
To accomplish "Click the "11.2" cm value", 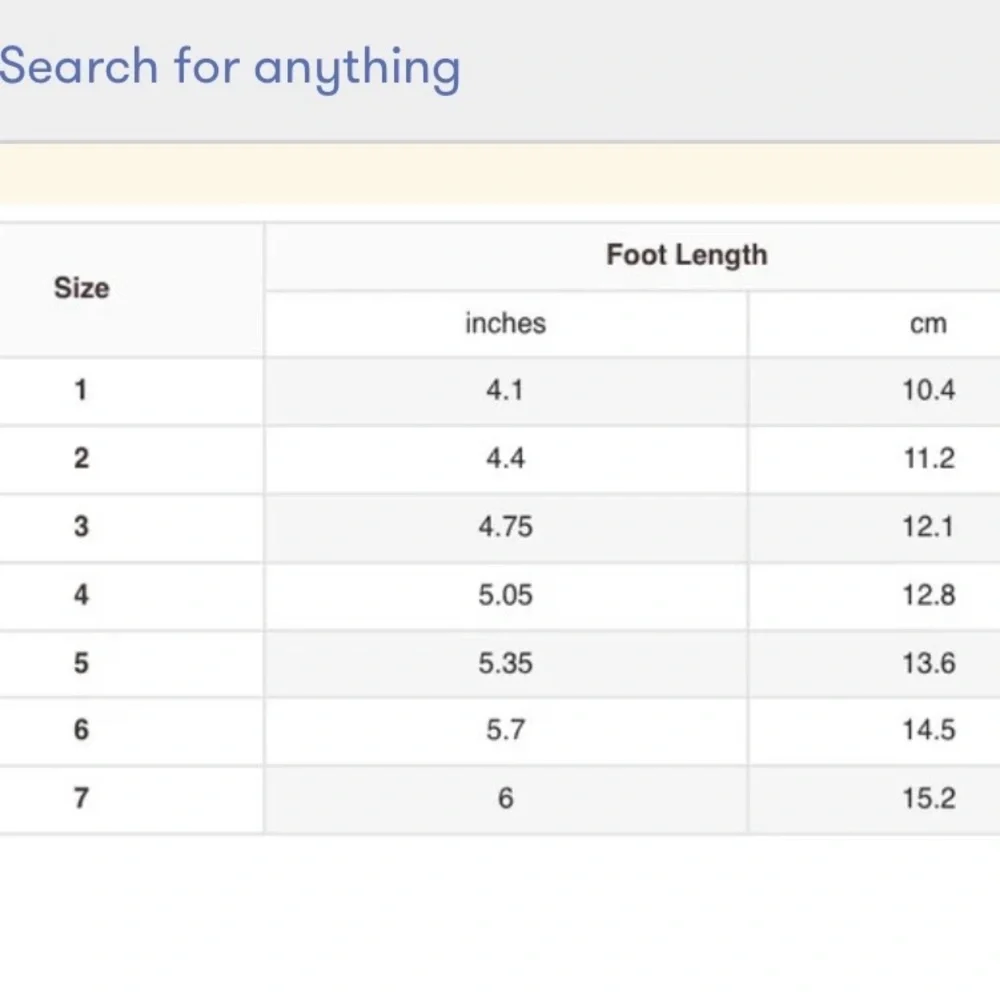I will [x=929, y=459].
